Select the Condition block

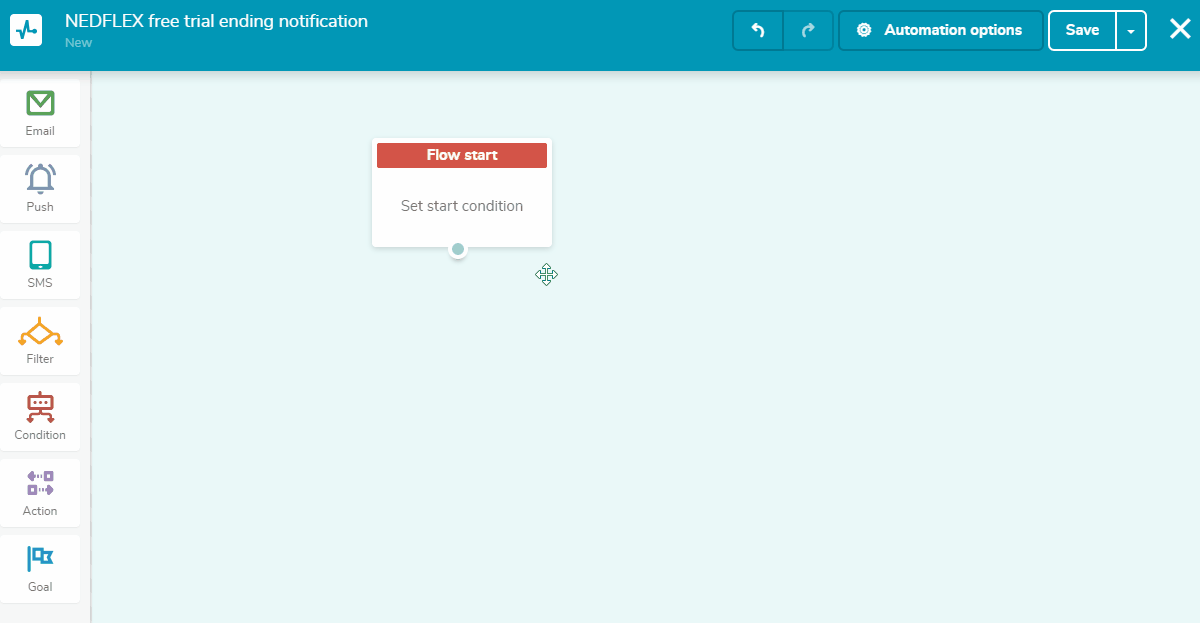40,416
